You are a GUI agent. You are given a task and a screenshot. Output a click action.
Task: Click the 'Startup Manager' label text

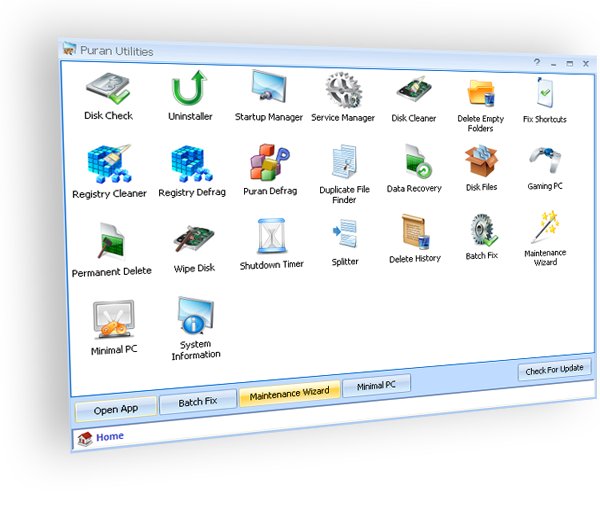269,117
